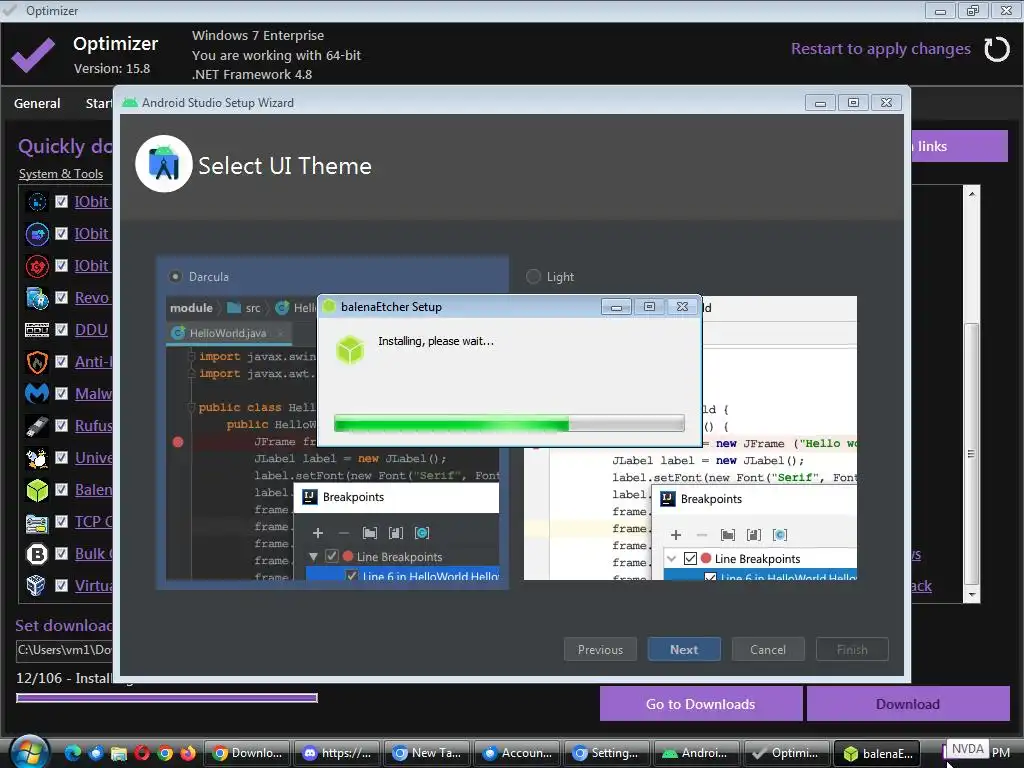The width and height of the screenshot is (1024, 768).
Task: Click the Malwarebytes blue icon
Action: click(x=37, y=394)
